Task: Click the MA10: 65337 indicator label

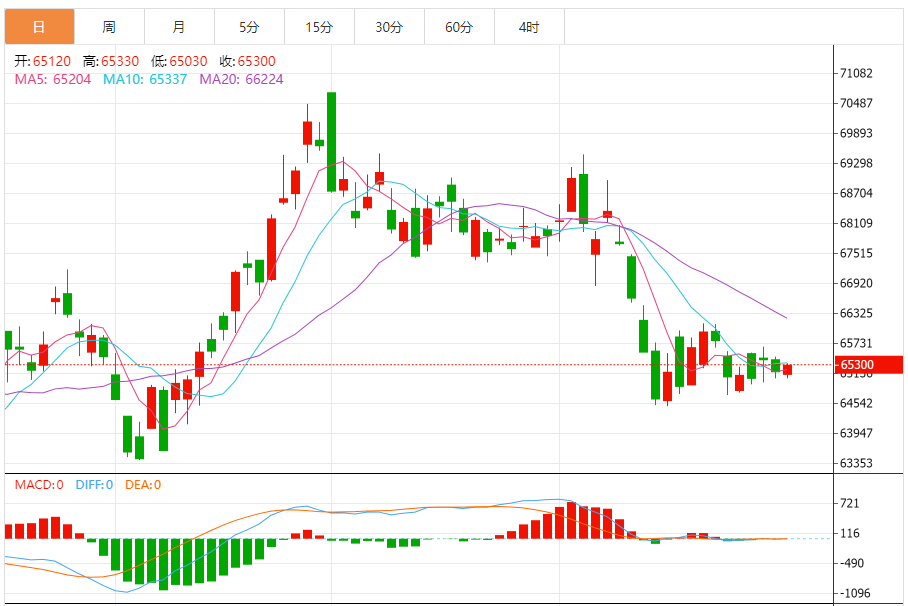Action: (145, 79)
